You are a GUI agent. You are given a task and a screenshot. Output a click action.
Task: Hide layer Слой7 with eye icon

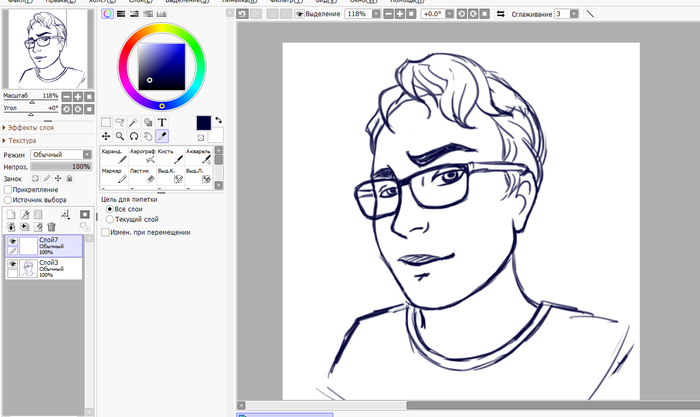click(x=12, y=241)
